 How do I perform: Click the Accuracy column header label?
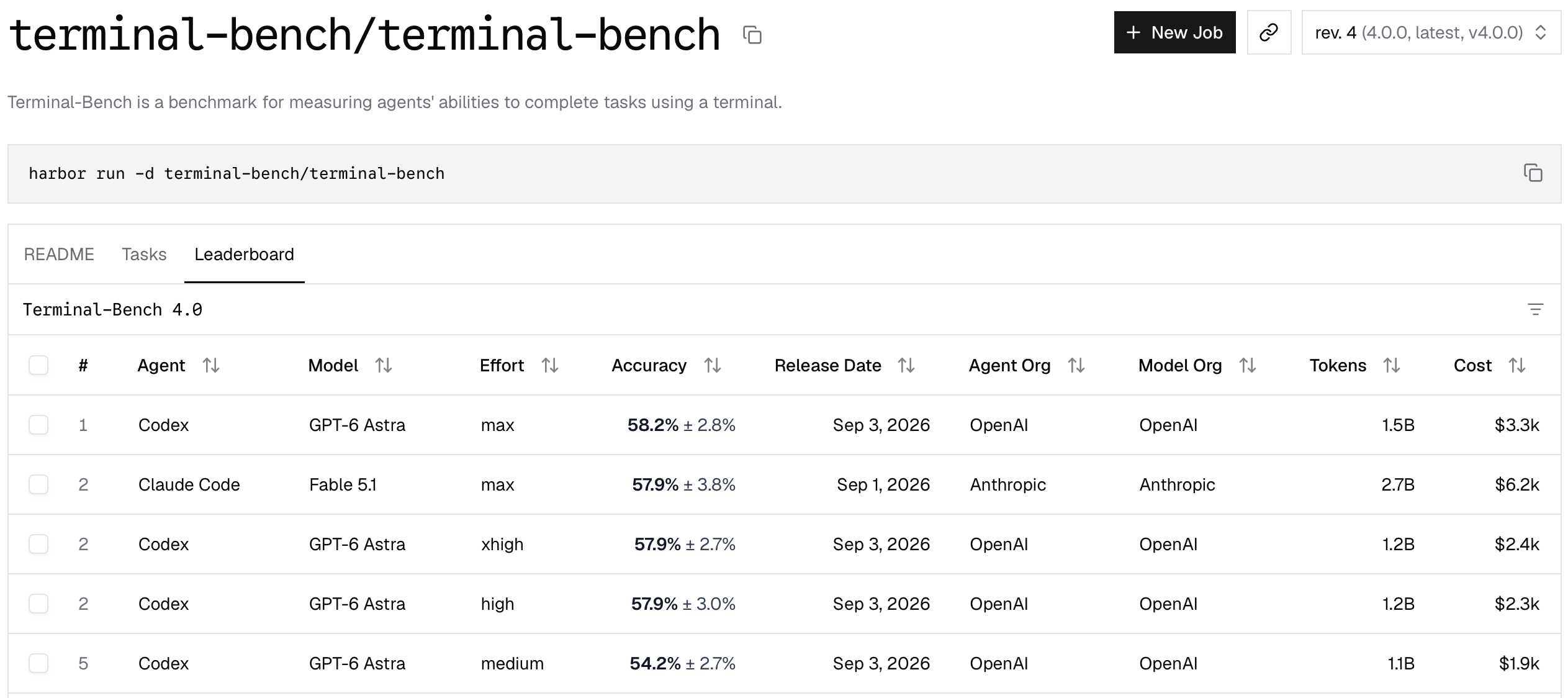point(649,365)
